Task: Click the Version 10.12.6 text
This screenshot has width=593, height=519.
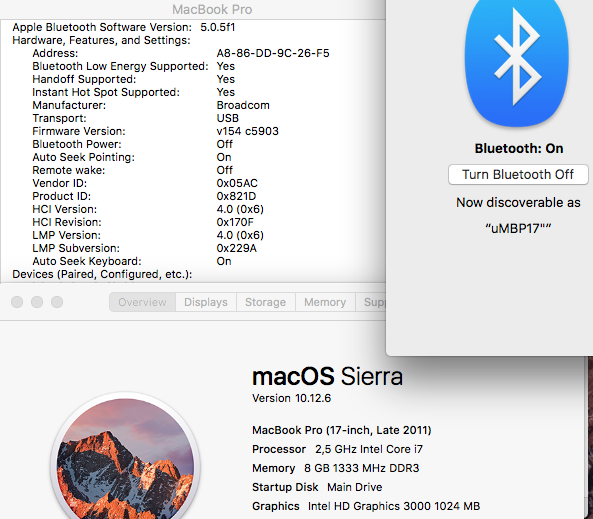Action: point(292,398)
